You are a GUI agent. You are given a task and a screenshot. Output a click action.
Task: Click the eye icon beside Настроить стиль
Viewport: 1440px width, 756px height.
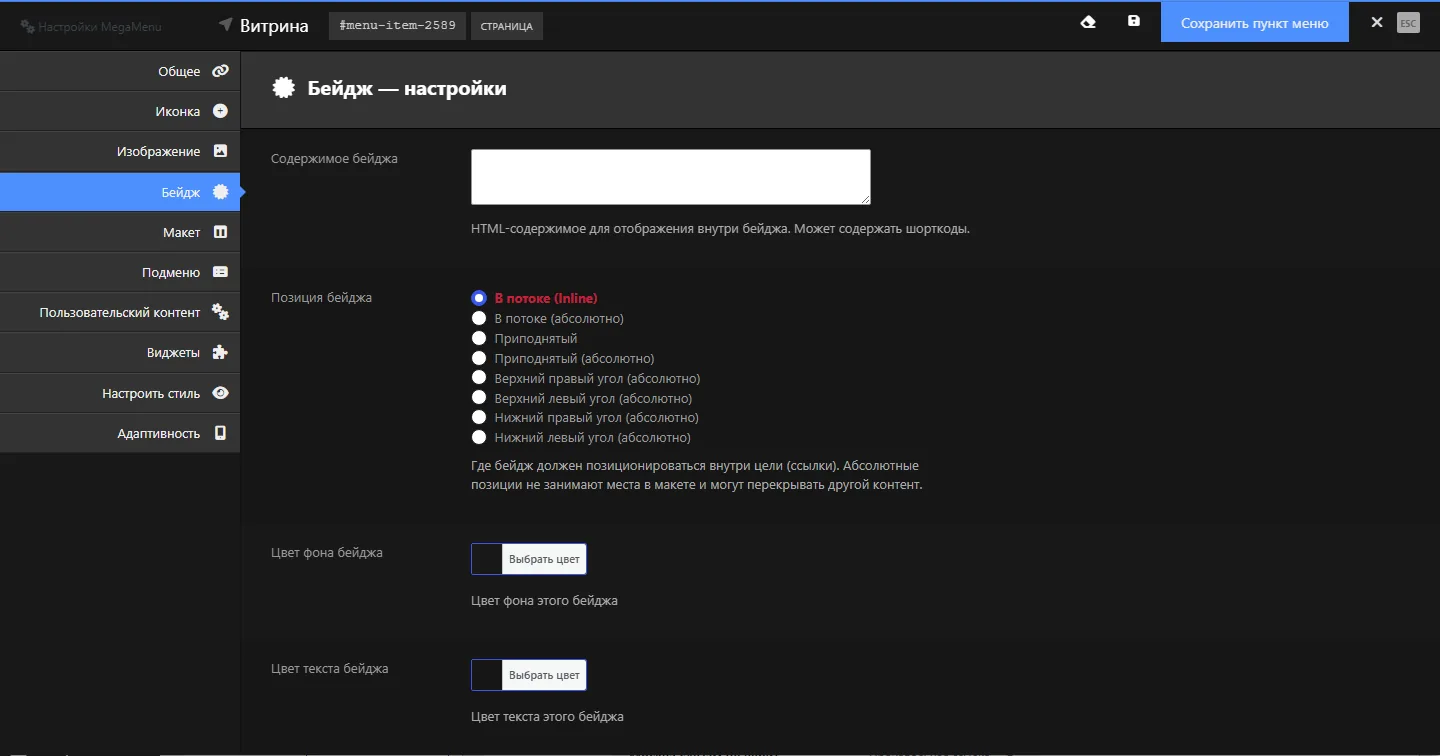tap(221, 393)
